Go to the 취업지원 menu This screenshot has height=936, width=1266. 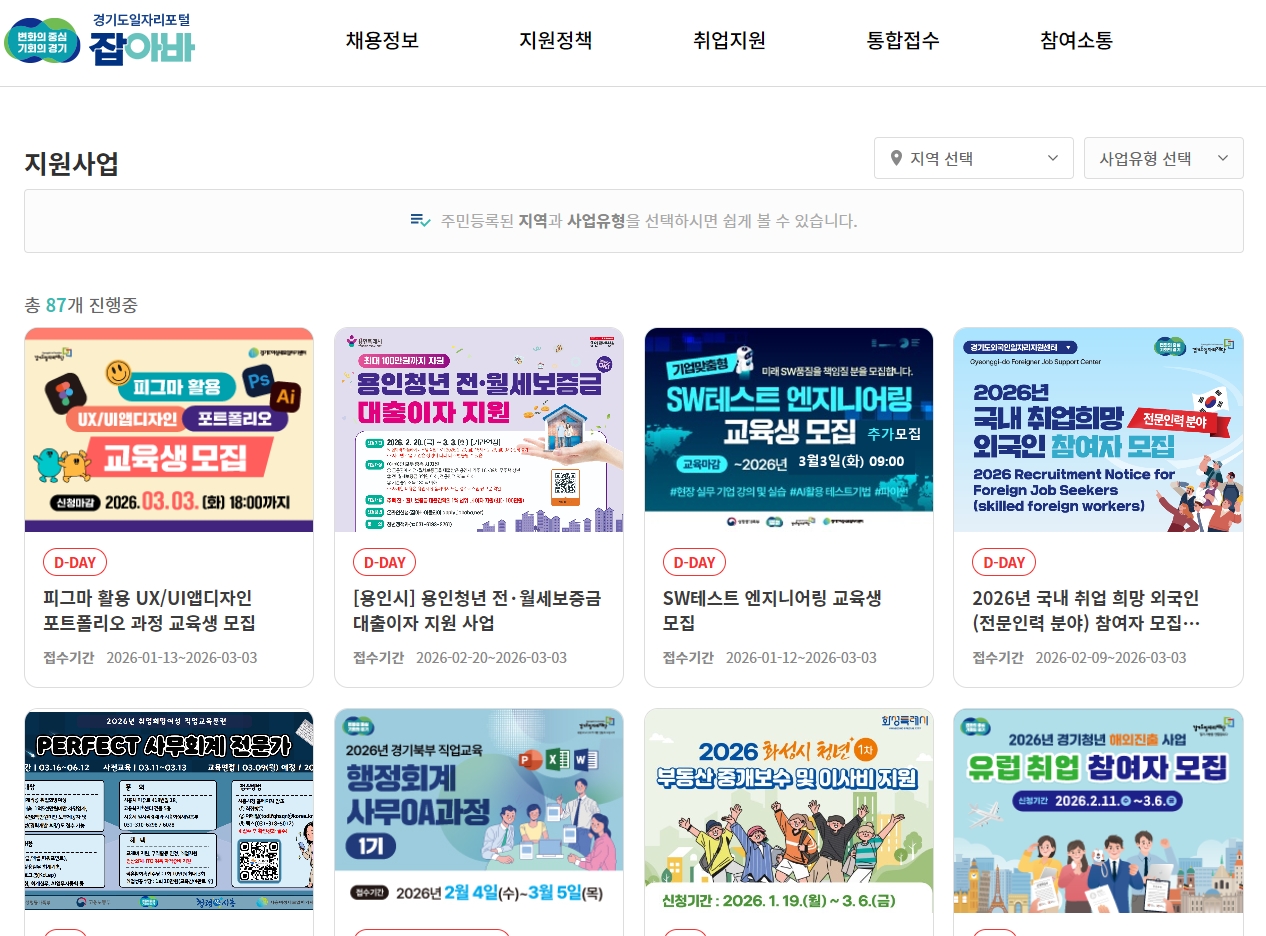[729, 40]
